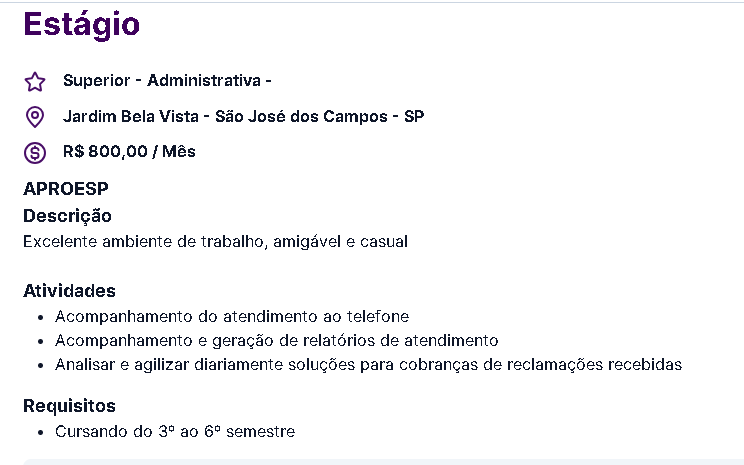The image size is (744, 465).
Task: Click the dollar salary icon
Action: click(x=35, y=153)
